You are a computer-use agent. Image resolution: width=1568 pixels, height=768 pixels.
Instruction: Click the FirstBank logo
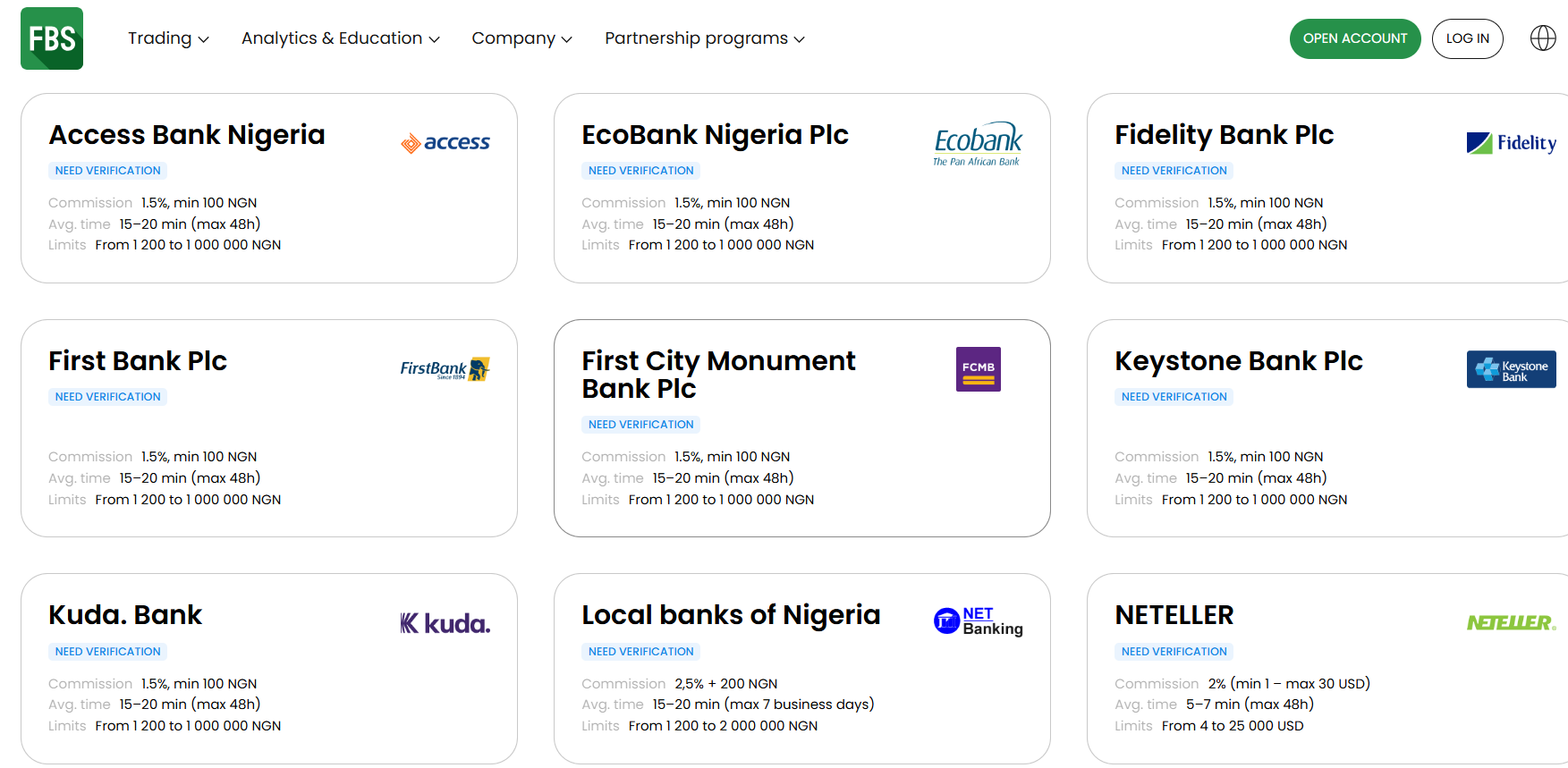pos(445,369)
